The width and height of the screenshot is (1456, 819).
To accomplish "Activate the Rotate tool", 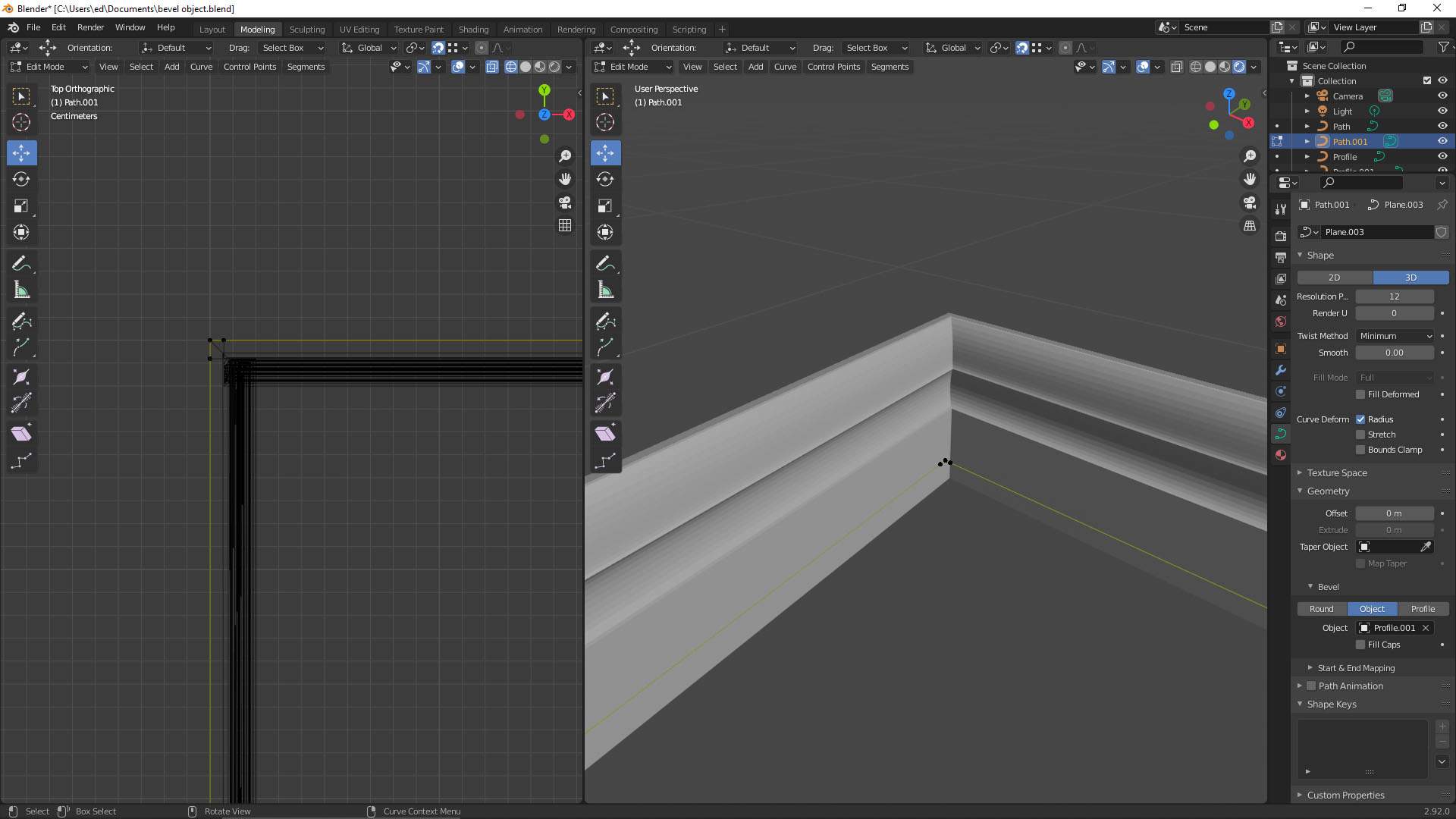I will [x=21, y=180].
